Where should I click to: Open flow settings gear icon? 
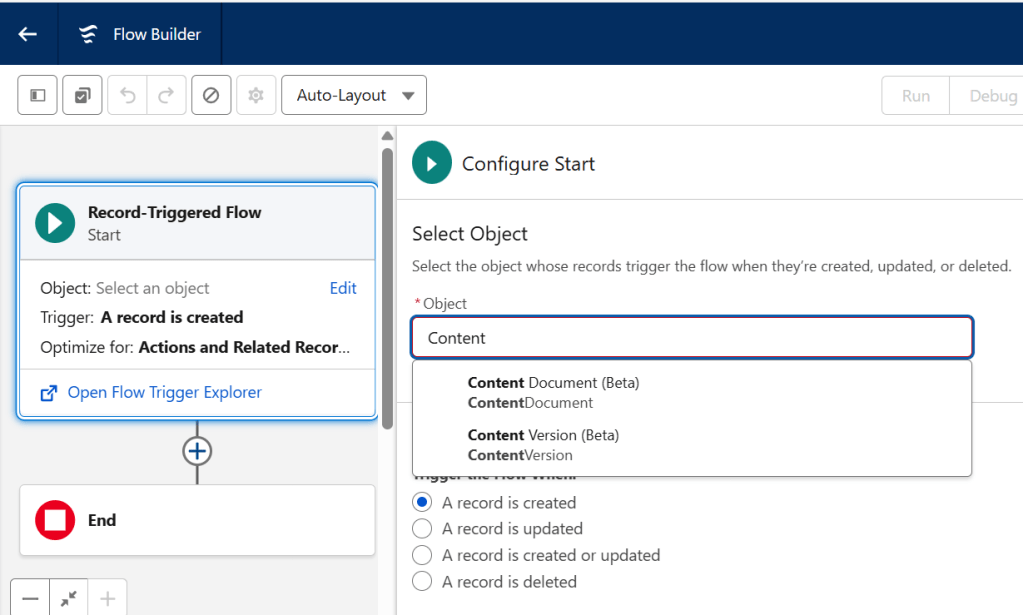tap(256, 96)
